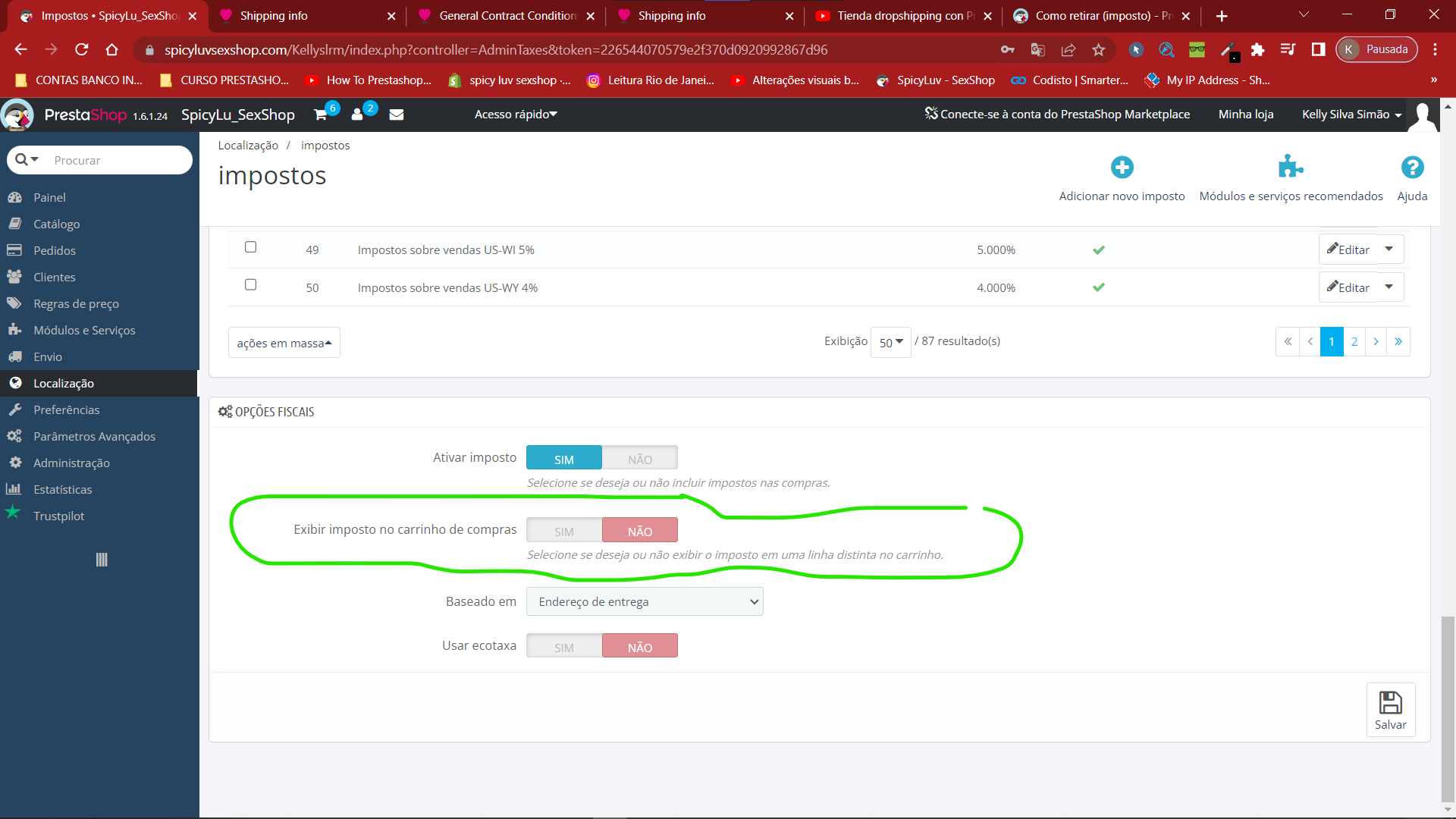This screenshot has width=1456, height=819.
Task: Switch to the Tienda dropshipping browser tab
Action: click(x=902, y=16)
